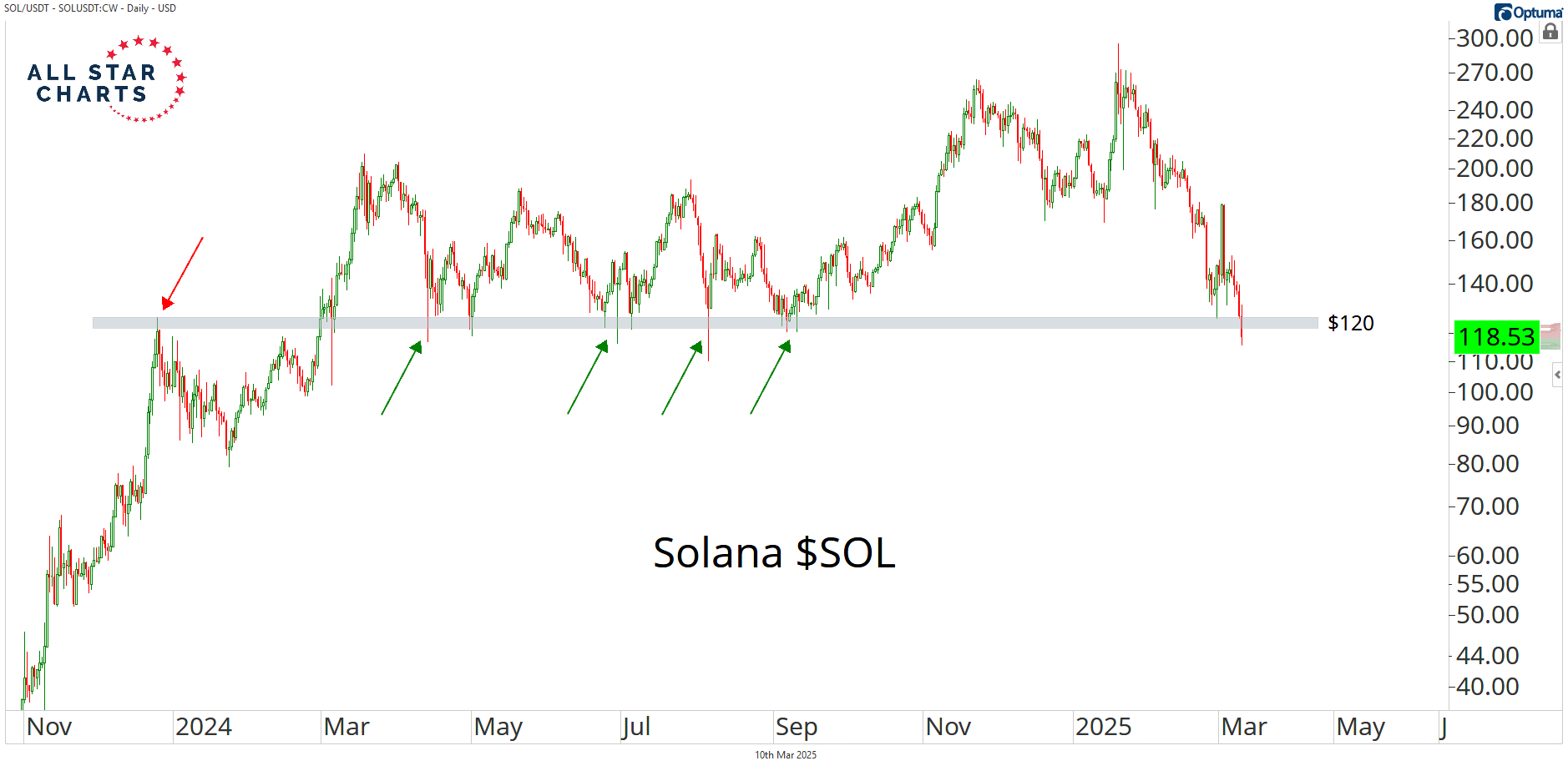Click the Optuma logo
This screenshot has width=1568, height=771.
tap(1528, 12)
